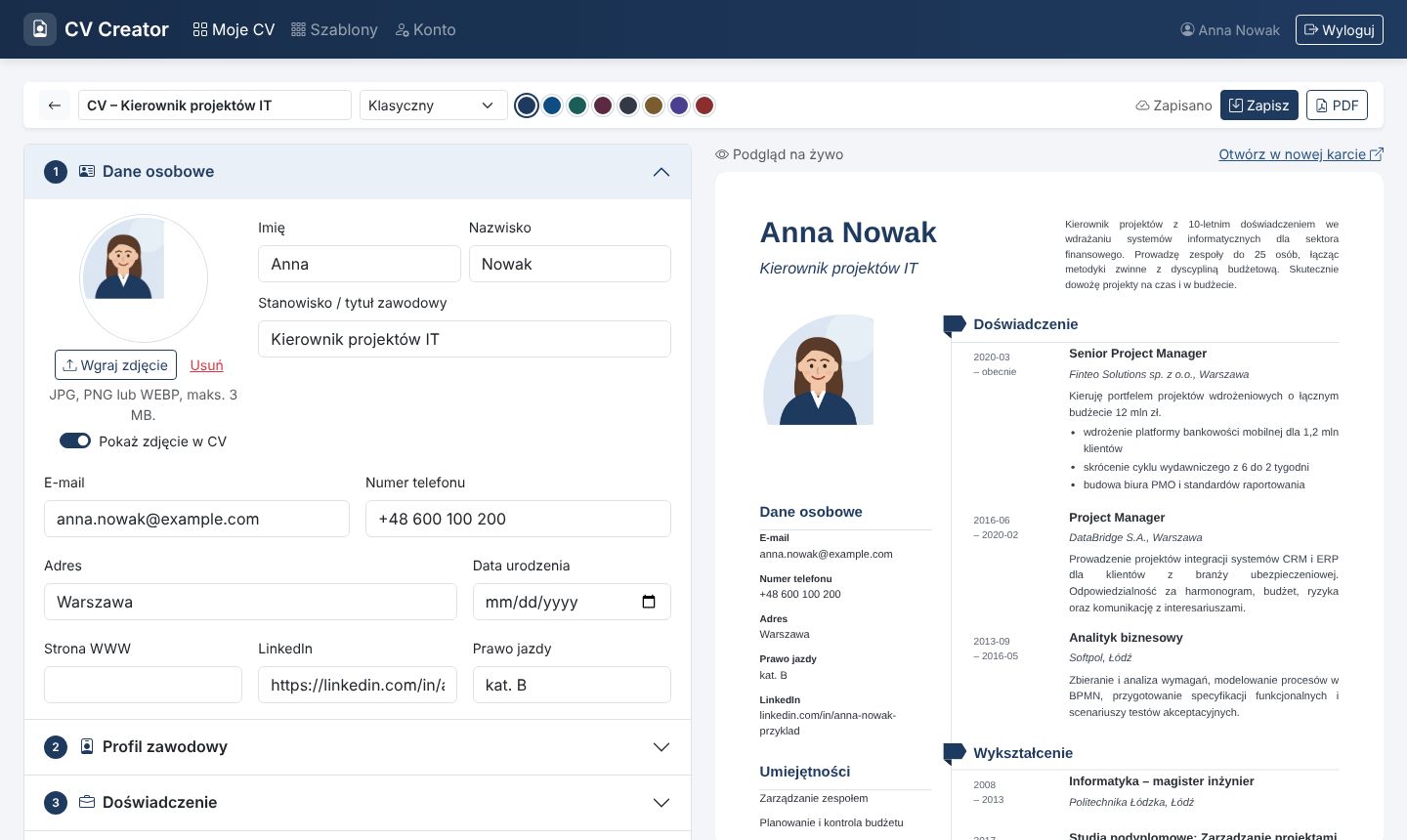Click the Wgraj zdjęcie upload button
Screen dimensions: 1407x840
pyautogui.click(x=115, y=364)
